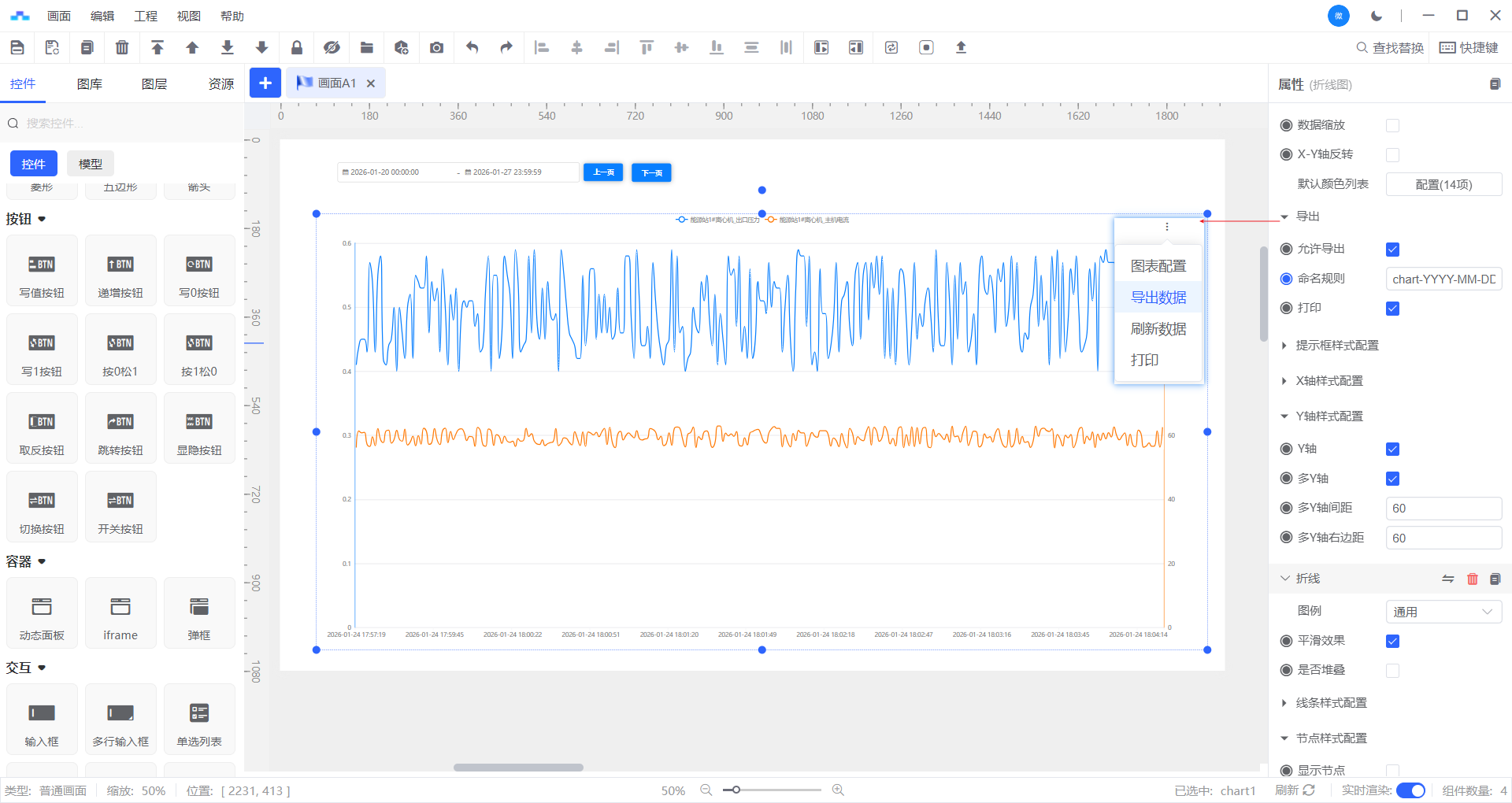The width and height of the screenshot is (1512, 803).
Task: Enable the 数据缩放 checkbox
Action: 1392,126
